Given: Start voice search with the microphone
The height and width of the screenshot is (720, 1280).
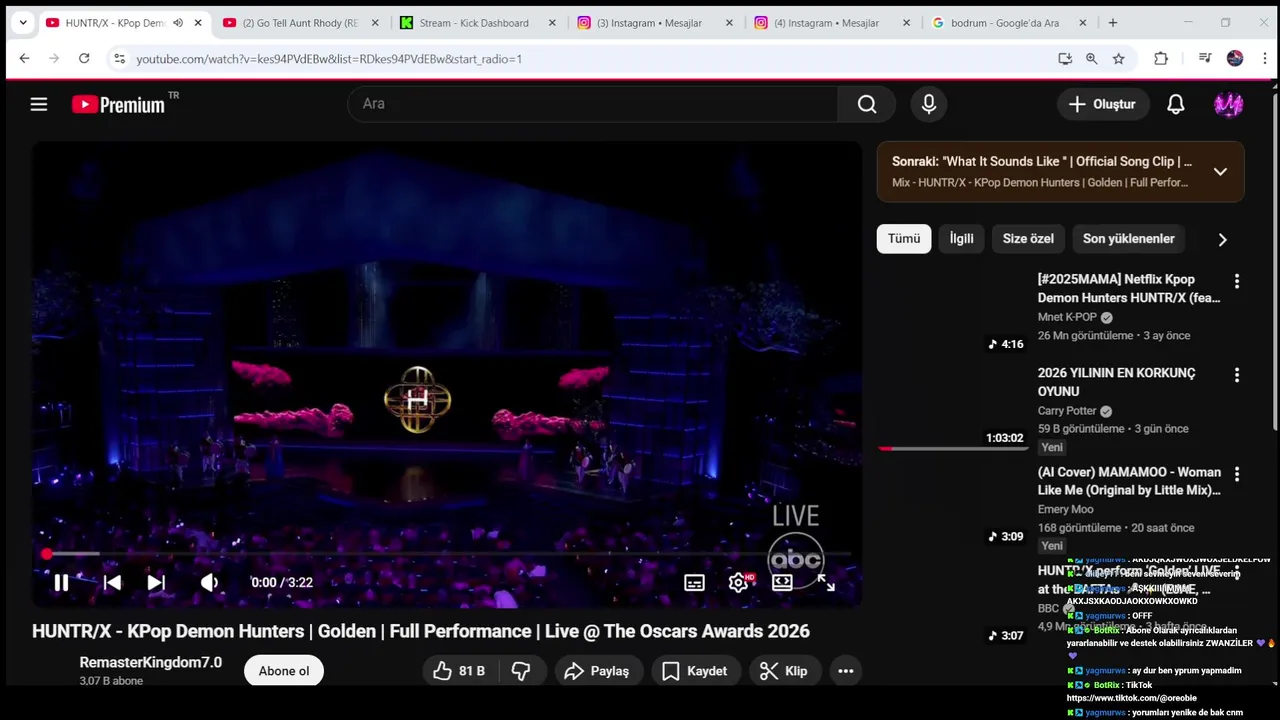Looking at the screenshot, I should [929, 104].
